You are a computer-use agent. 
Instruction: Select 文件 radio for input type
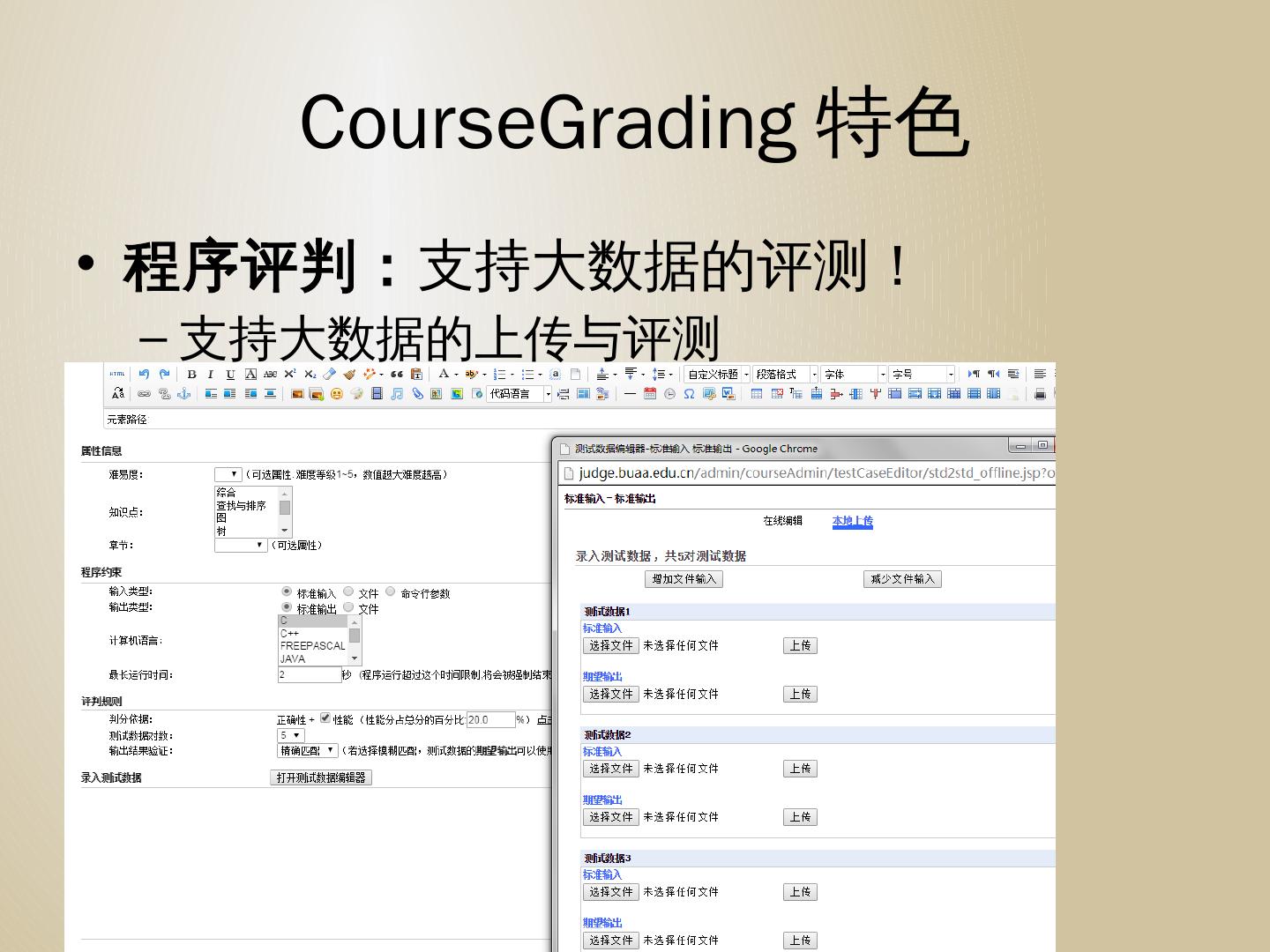[348, 592]
